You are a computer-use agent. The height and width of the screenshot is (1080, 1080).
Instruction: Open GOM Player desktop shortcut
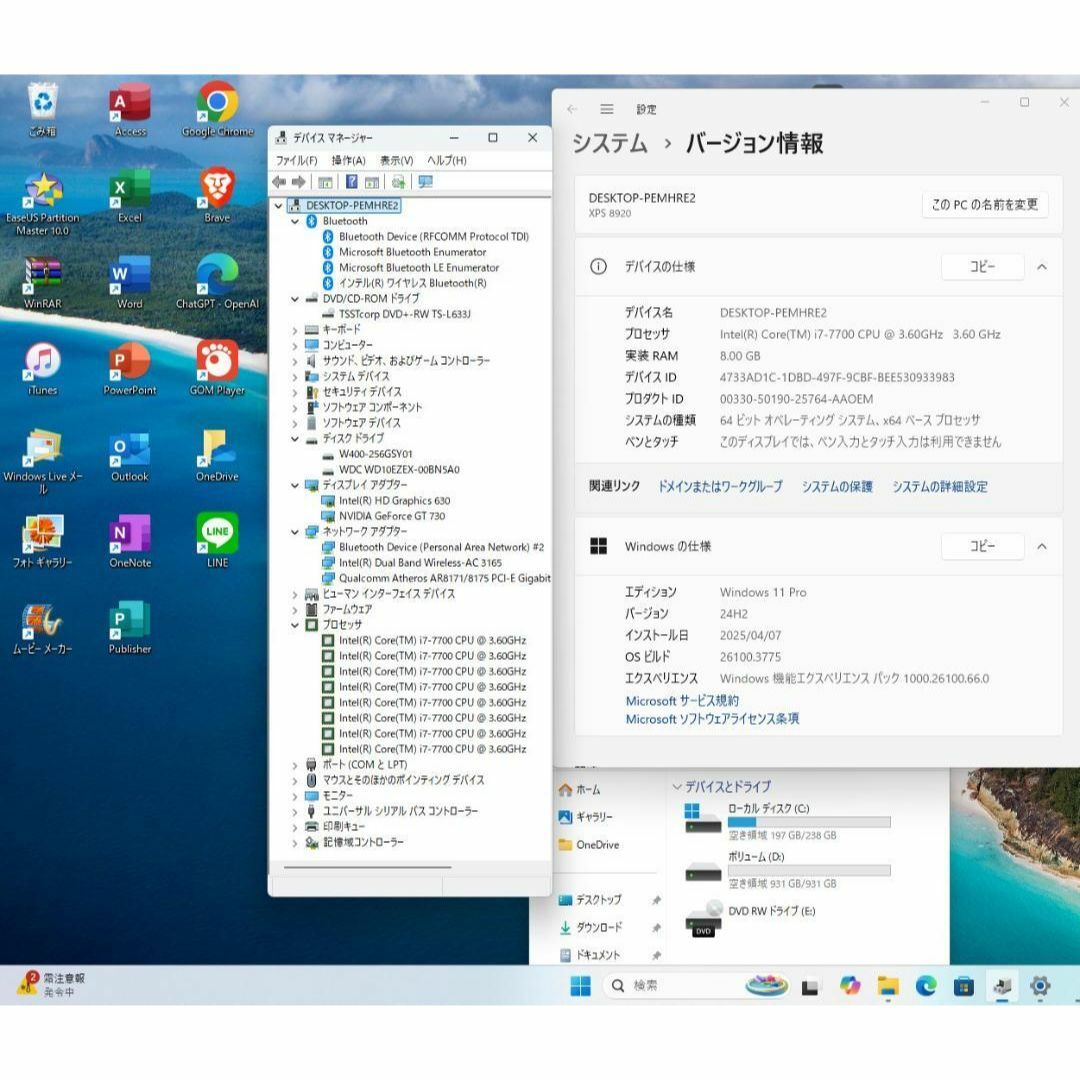pyautogui.click(x=217, y=368)
